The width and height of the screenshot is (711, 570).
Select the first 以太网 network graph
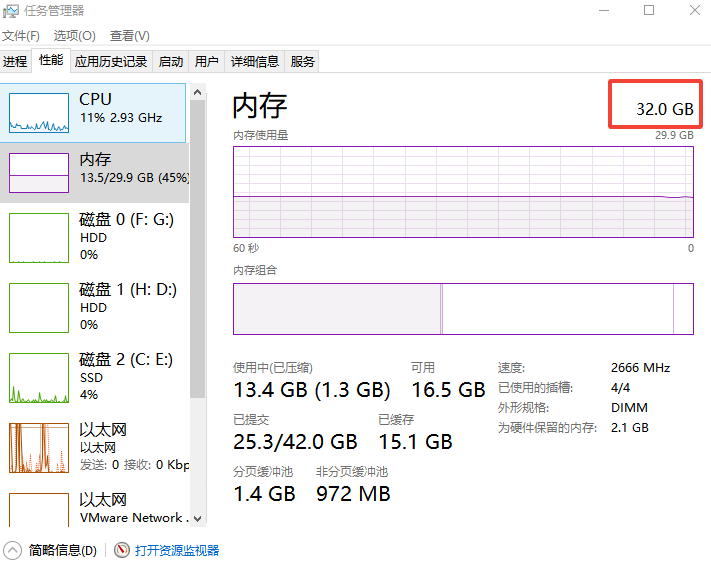point(39,448)
